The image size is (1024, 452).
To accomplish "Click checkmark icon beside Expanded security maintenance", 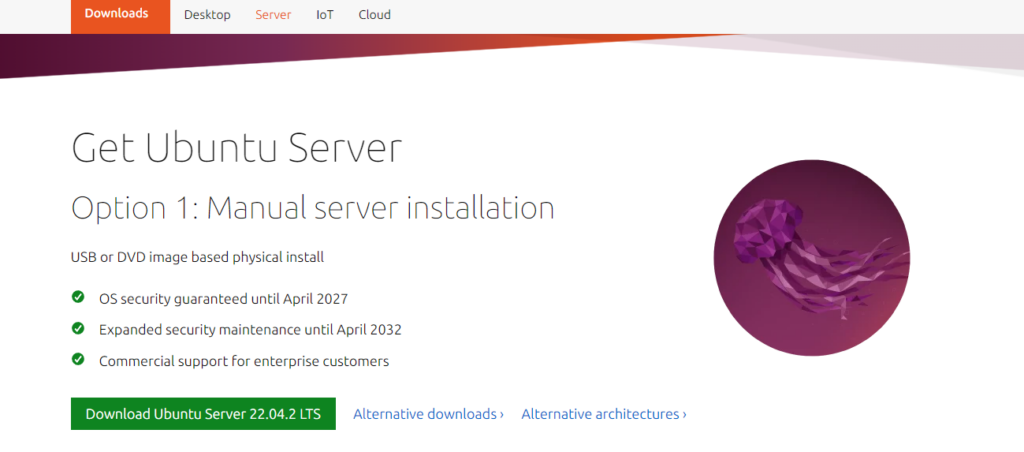I will [78, 328].
